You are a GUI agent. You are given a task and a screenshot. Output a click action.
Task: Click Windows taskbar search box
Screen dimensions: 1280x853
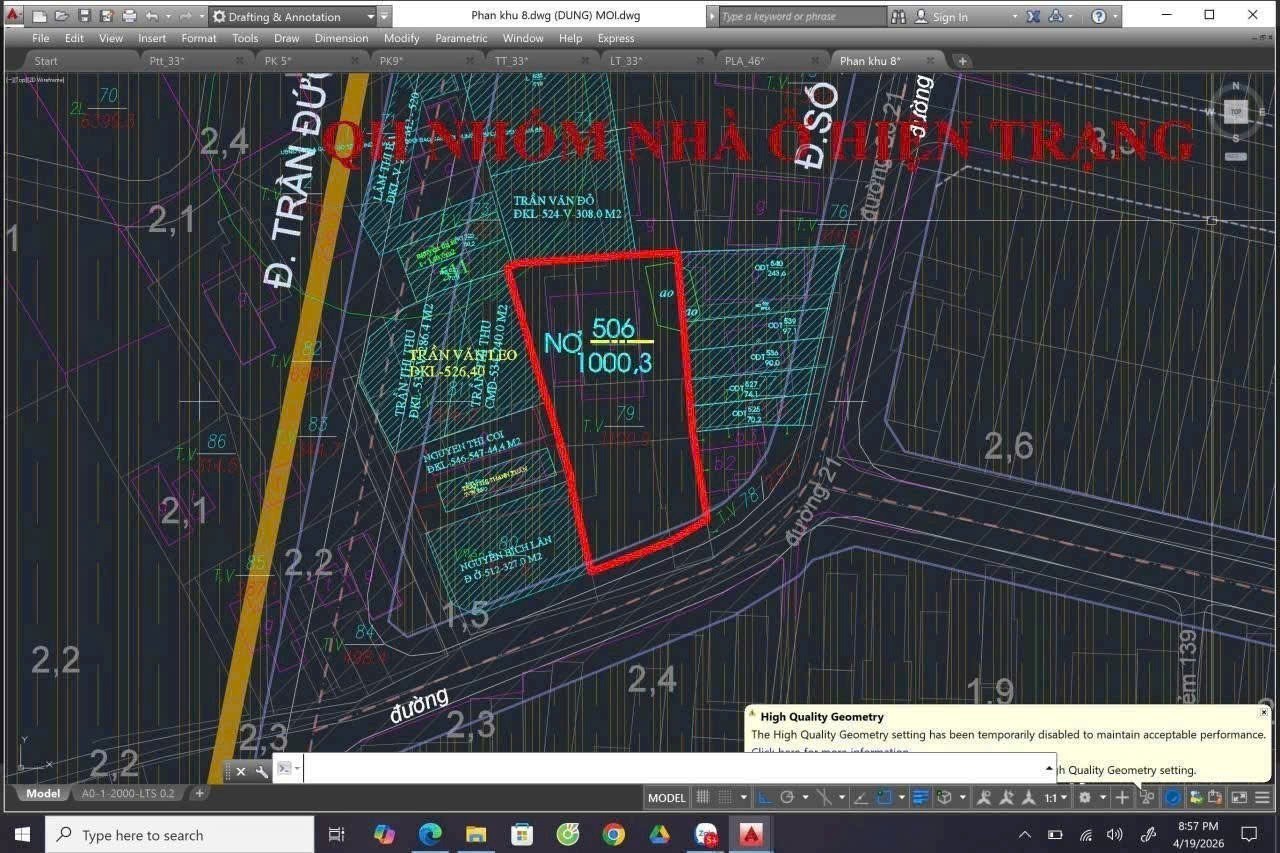pos(180,835)
